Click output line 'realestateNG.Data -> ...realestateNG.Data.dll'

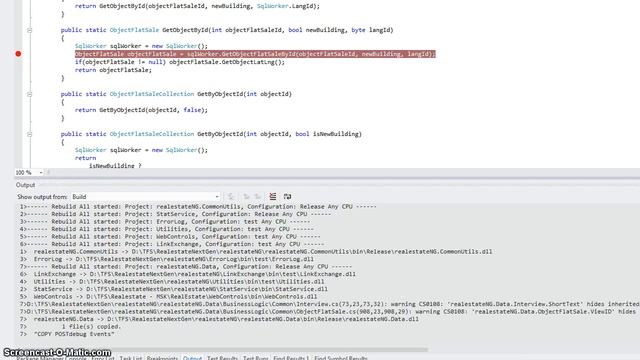(x=219, y=319)
